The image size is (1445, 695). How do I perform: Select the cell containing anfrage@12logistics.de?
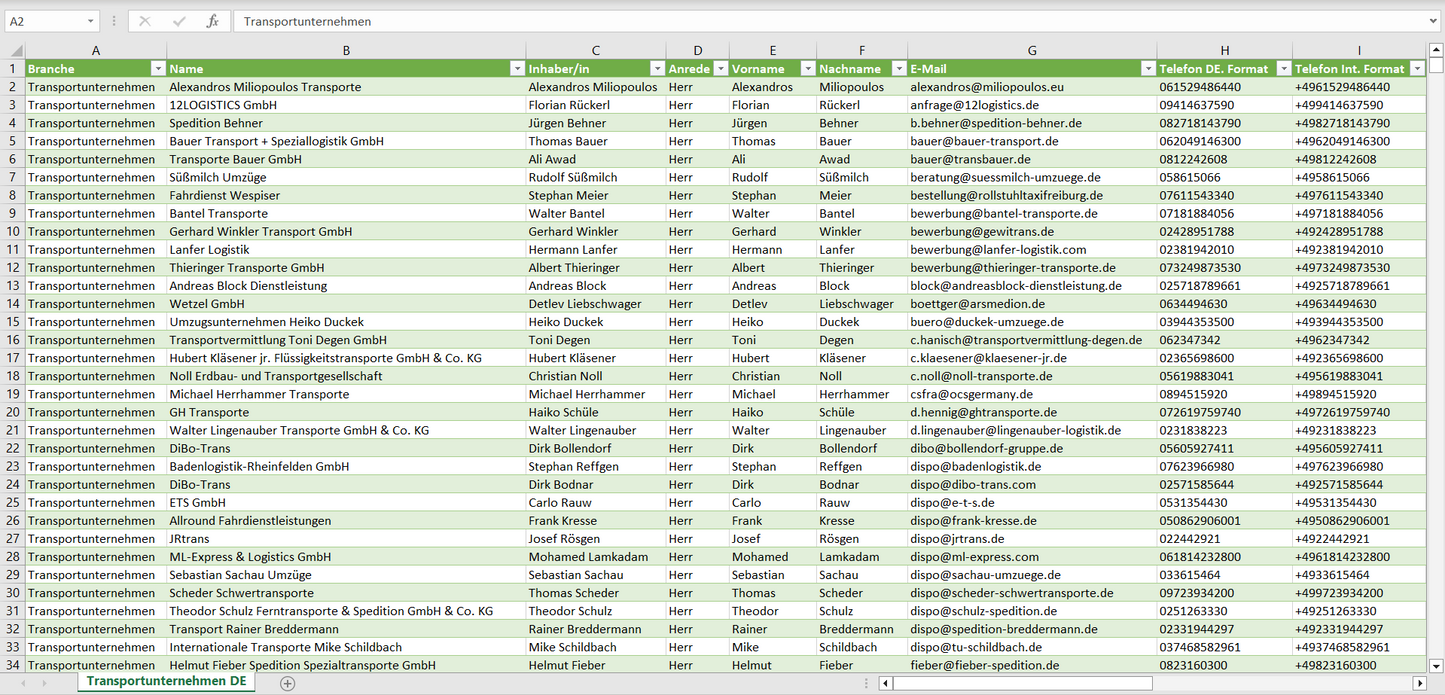pos(1032,105)
